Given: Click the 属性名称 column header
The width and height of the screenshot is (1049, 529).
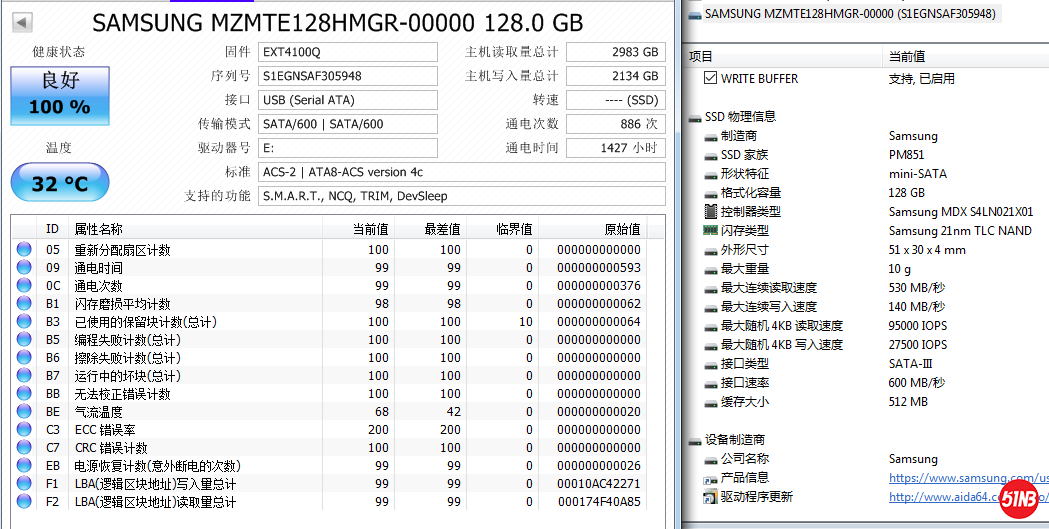Looking at the screenshot, I should pyautogui.click(x=98, y=229).
